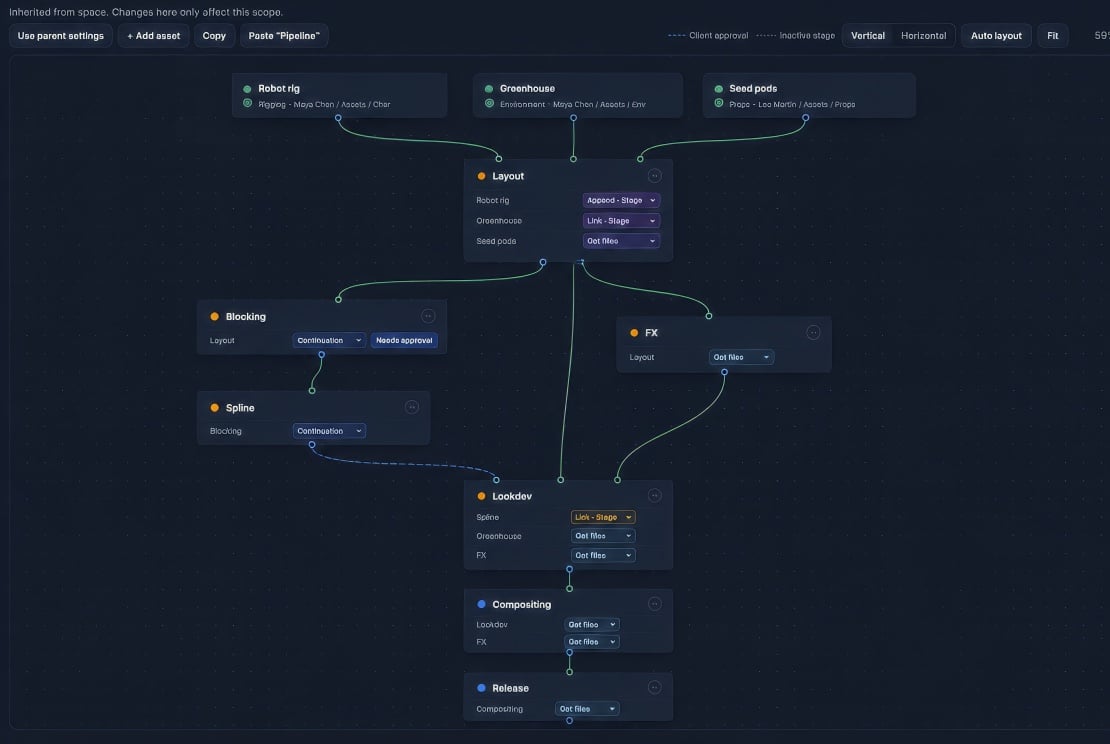Image resolution: width=1110 pixels, height=744 pixels.
Task: Open Compositing's FX Get files dropdown
Action: 592,641
